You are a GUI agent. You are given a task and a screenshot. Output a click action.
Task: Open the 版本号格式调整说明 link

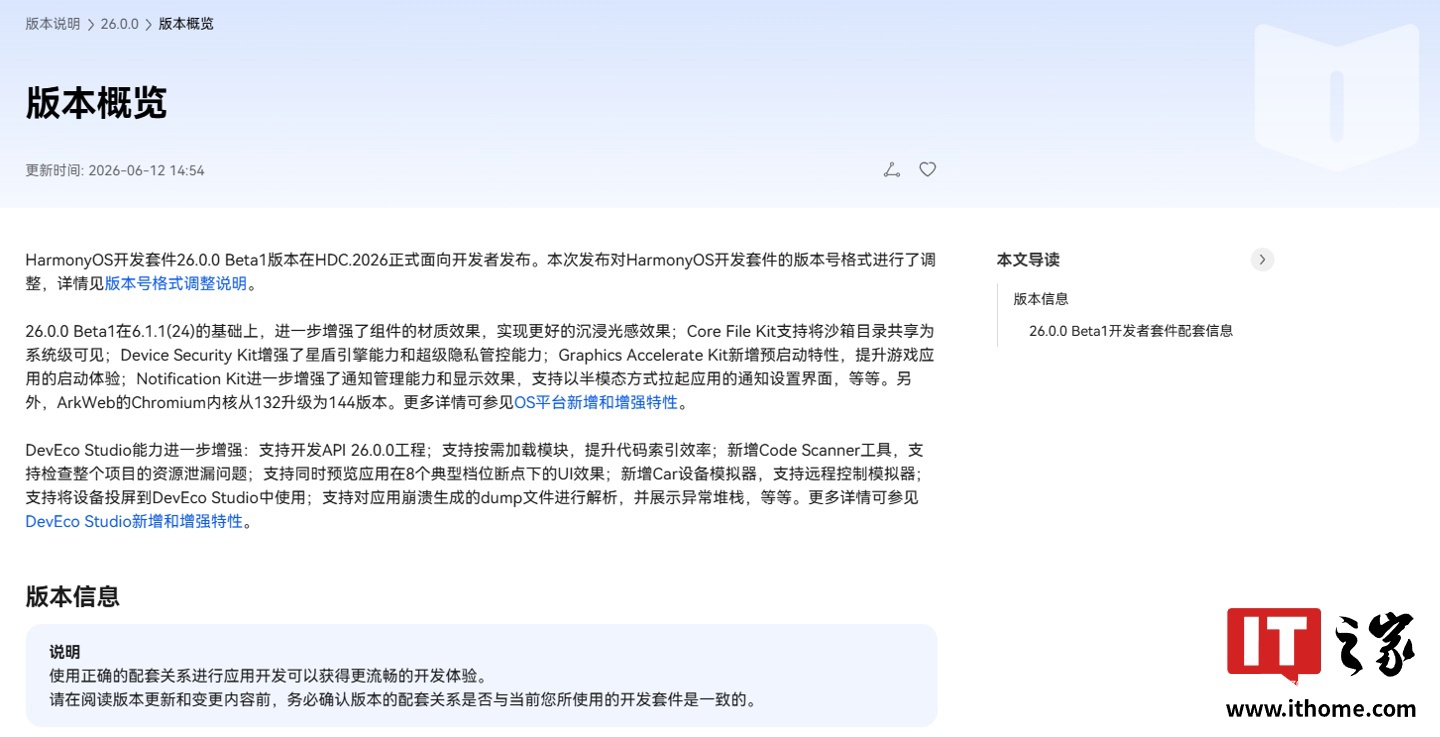pyautogui.click(x=176, y=283)
